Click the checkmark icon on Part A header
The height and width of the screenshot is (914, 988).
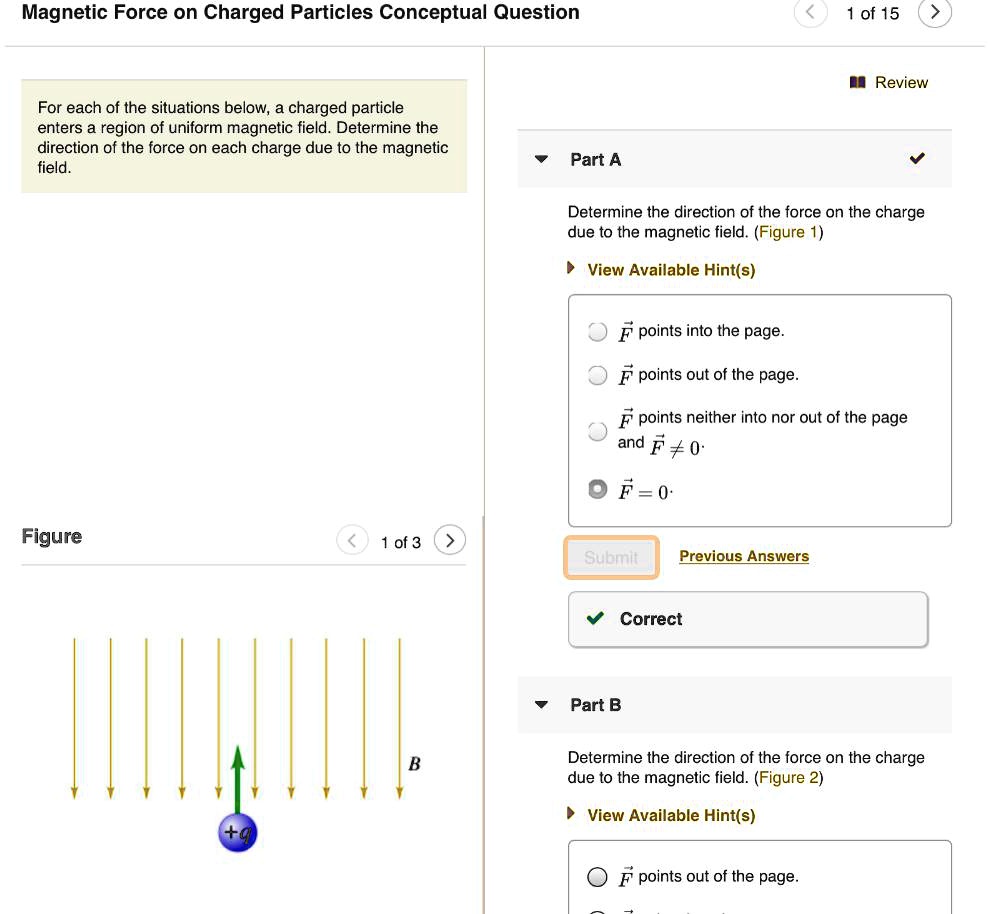pyautogui.click(x=917, y=158)
